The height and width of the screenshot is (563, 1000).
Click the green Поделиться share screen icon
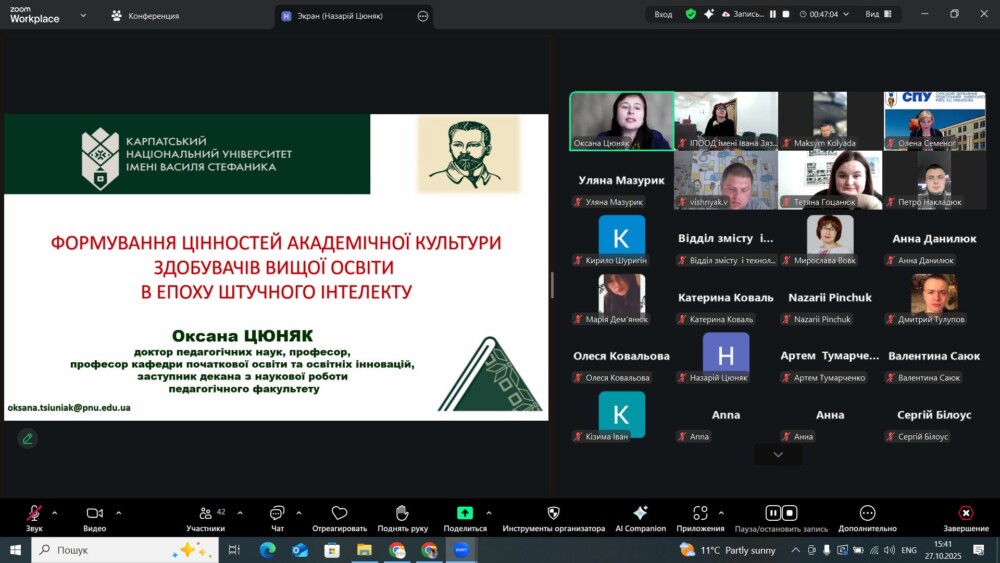pyautogui.click(x=465, y=514)
